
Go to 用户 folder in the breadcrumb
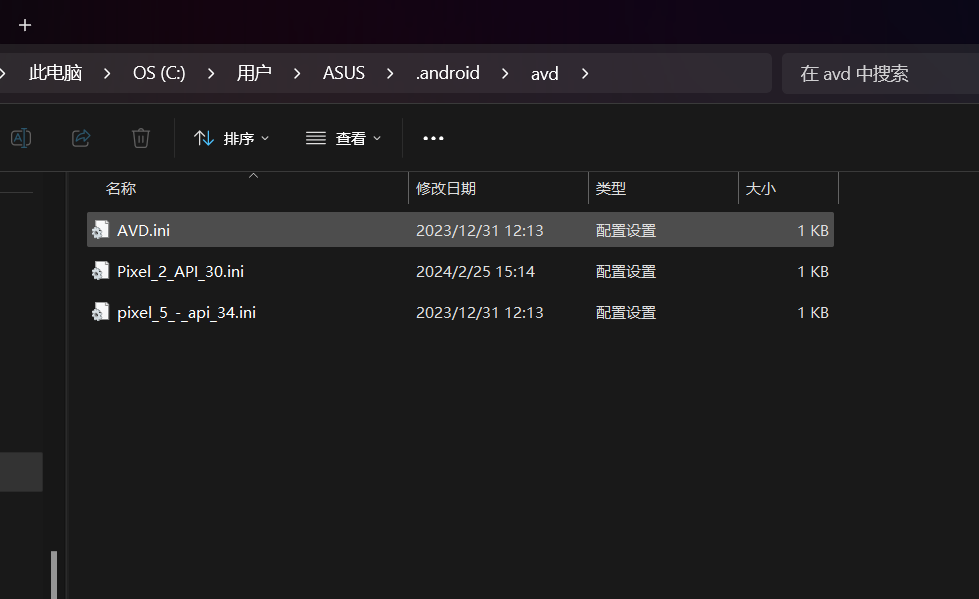[x=254, y=73]
